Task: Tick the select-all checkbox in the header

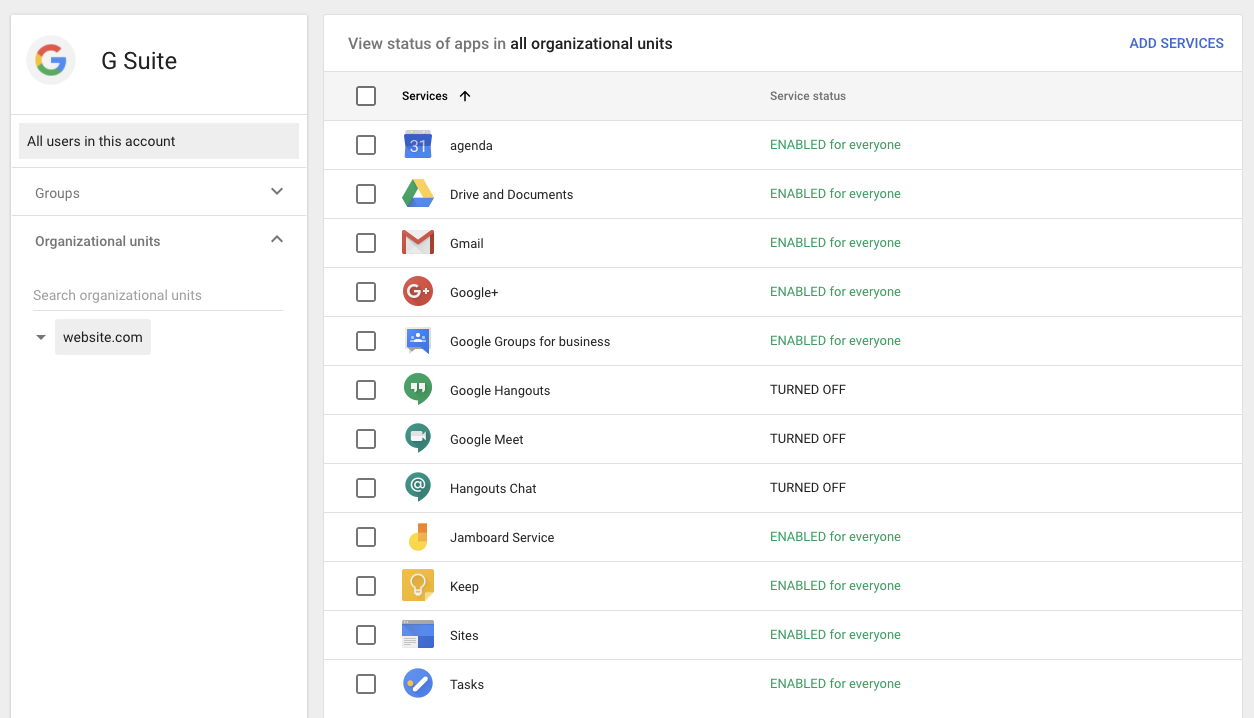Action: coord(366,96)
